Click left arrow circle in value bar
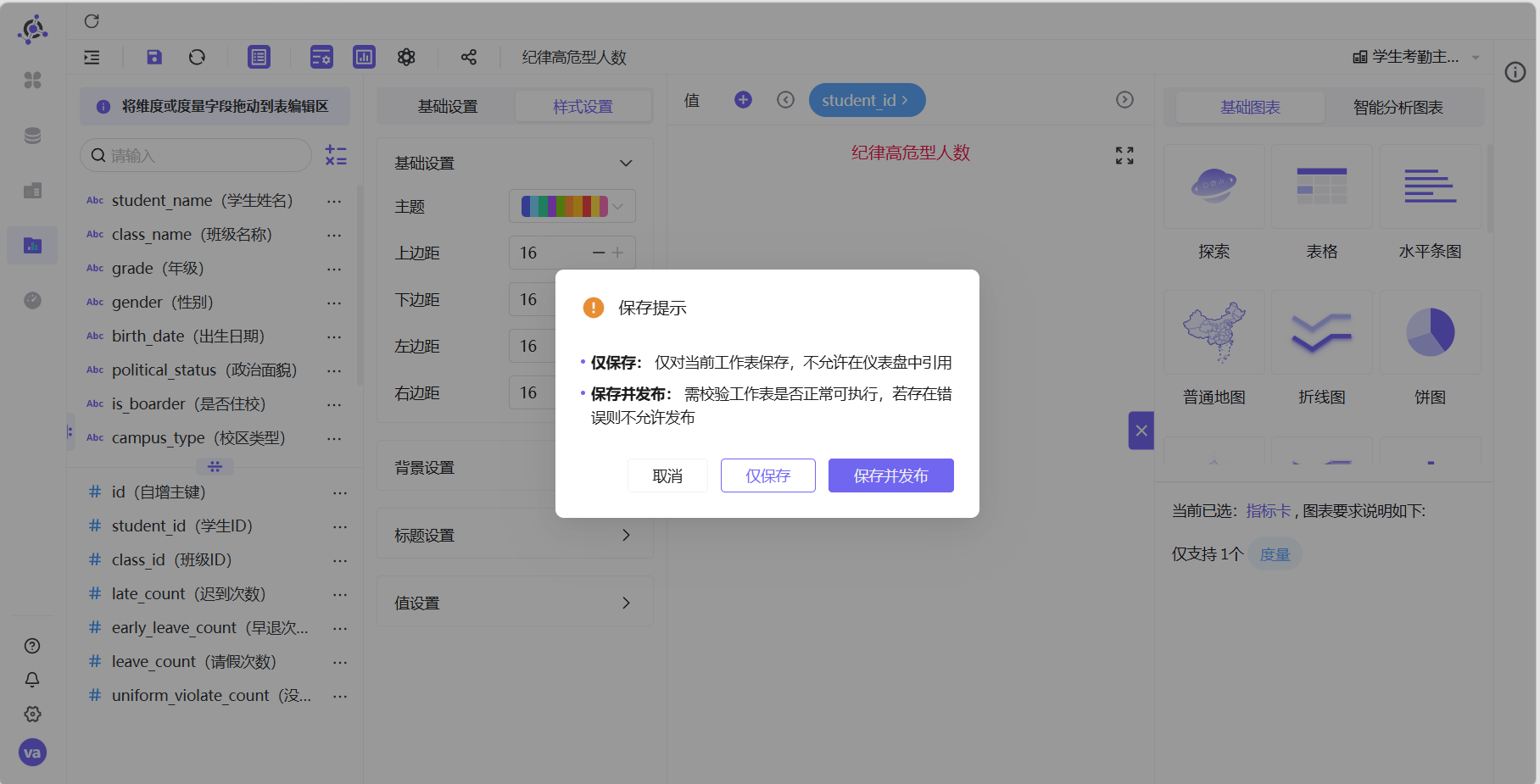The image size is (1540, 784). point(785,100)
